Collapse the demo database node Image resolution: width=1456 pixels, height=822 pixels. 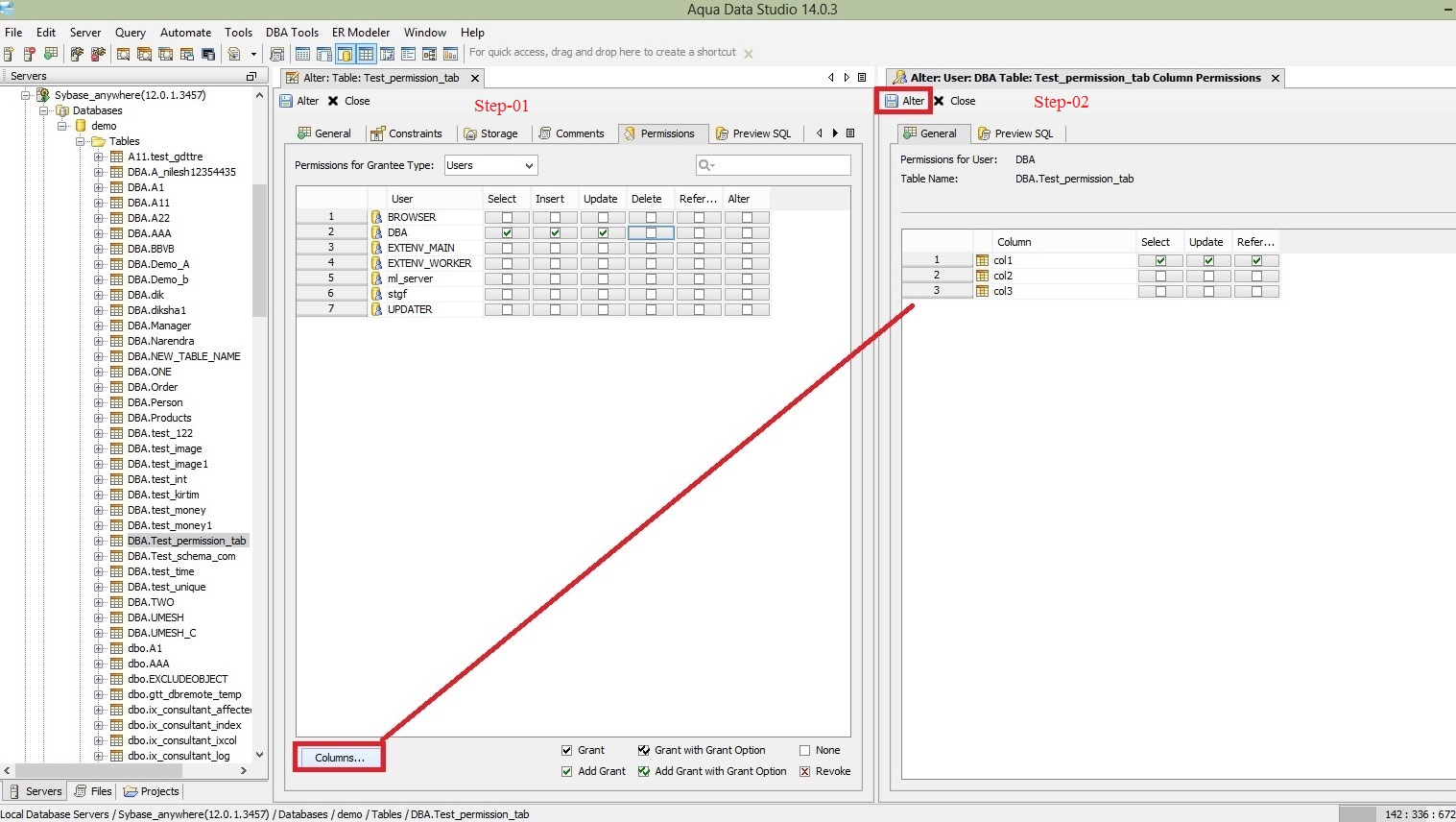[x=62, y=126]
